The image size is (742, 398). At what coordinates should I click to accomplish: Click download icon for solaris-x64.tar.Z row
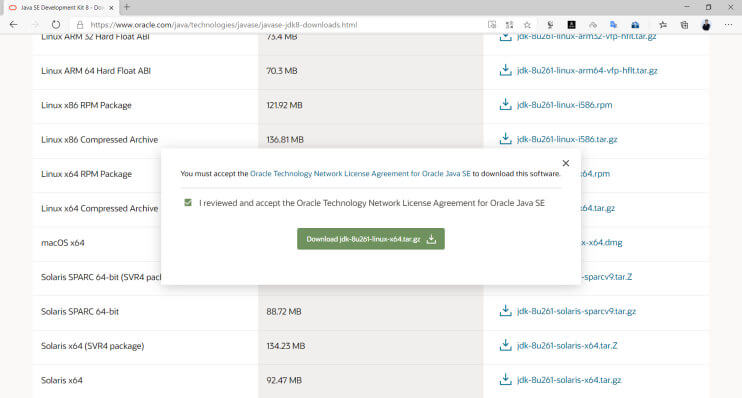(x=505, y=345)
